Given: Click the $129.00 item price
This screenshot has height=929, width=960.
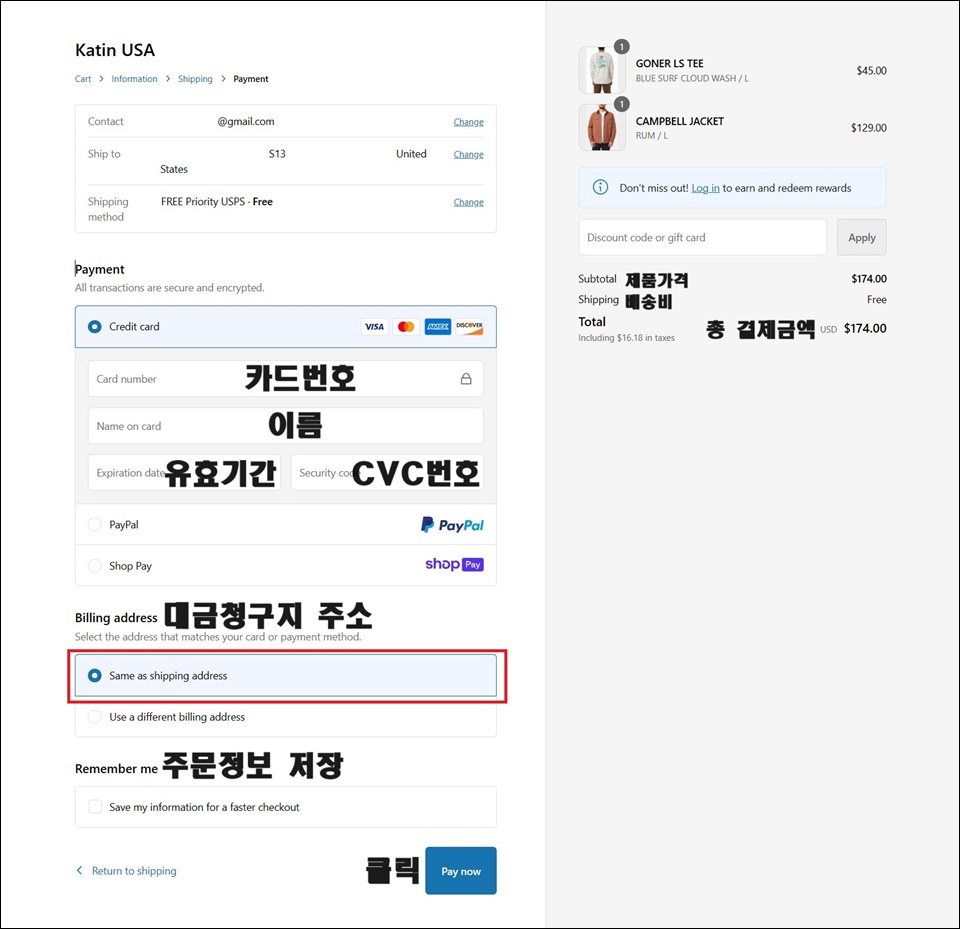Looking at the screenshot, I should [869, 127].
